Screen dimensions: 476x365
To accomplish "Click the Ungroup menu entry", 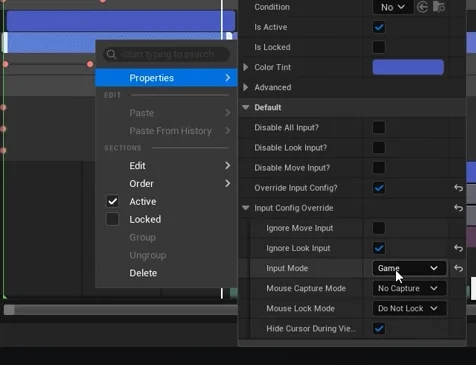I will pos(166,255).
